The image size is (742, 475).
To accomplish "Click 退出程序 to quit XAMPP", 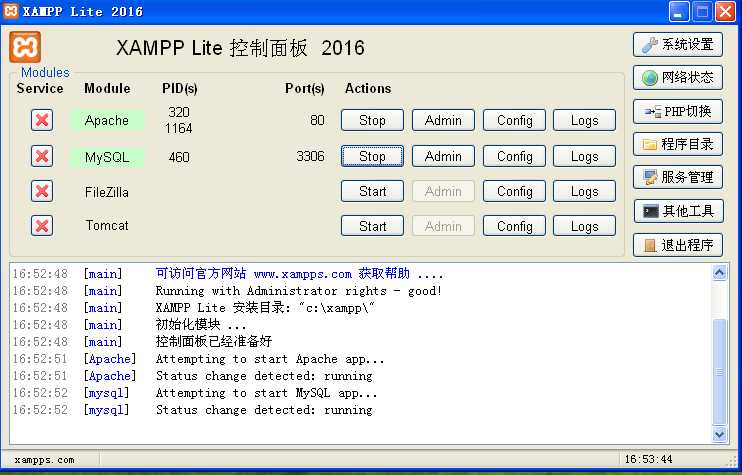I will point(678,245).
